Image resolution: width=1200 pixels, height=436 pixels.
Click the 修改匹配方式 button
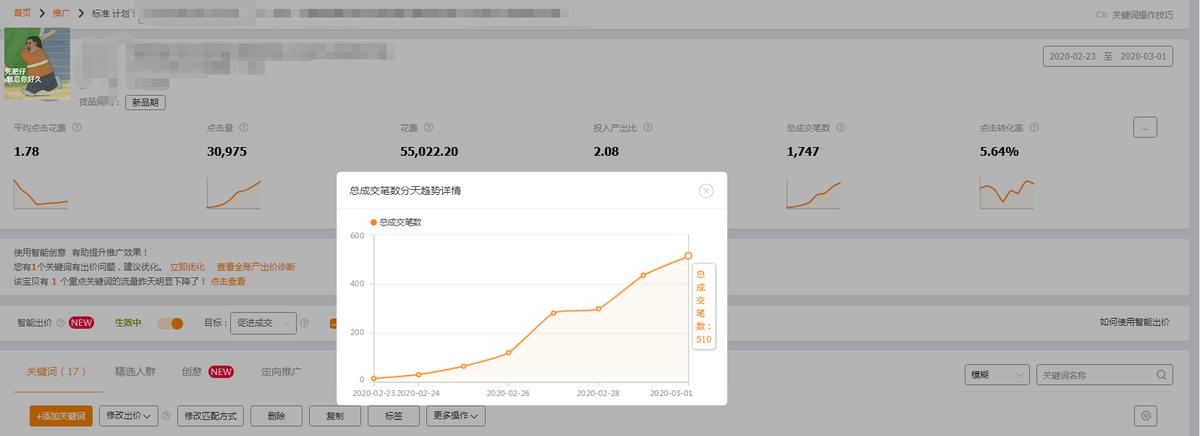coord(211,416)
